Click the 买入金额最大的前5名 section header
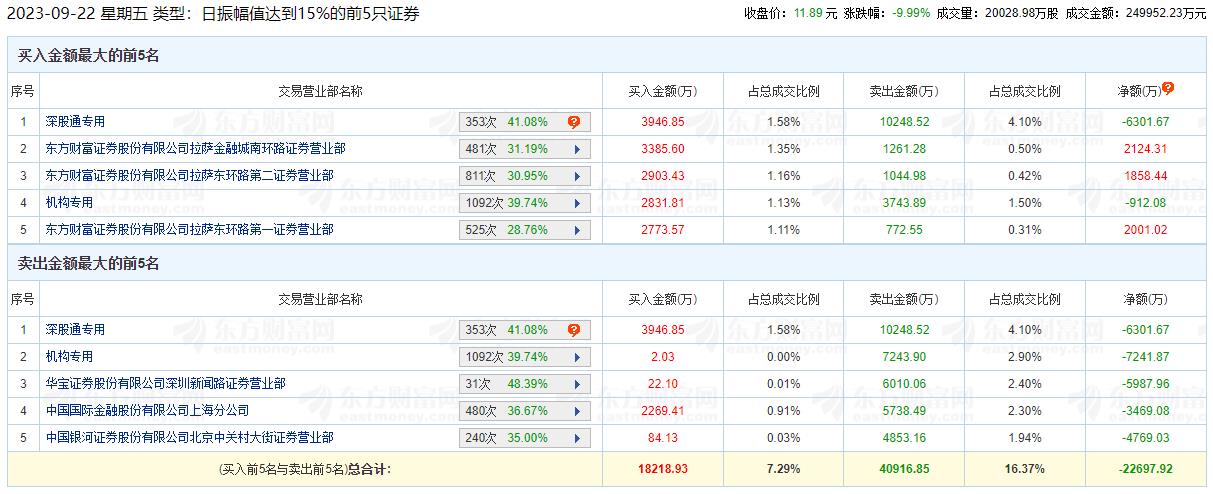This screenshot has width=1213, height=494. [89, 56]
